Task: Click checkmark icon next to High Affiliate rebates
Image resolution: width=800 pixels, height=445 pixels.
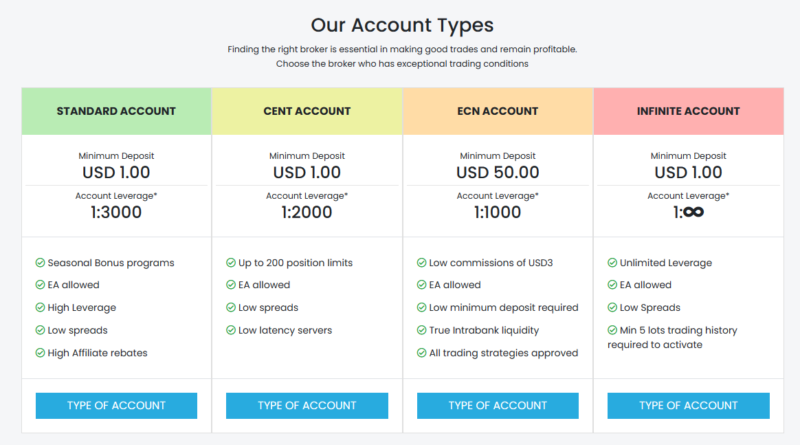Action: point(40,353)
